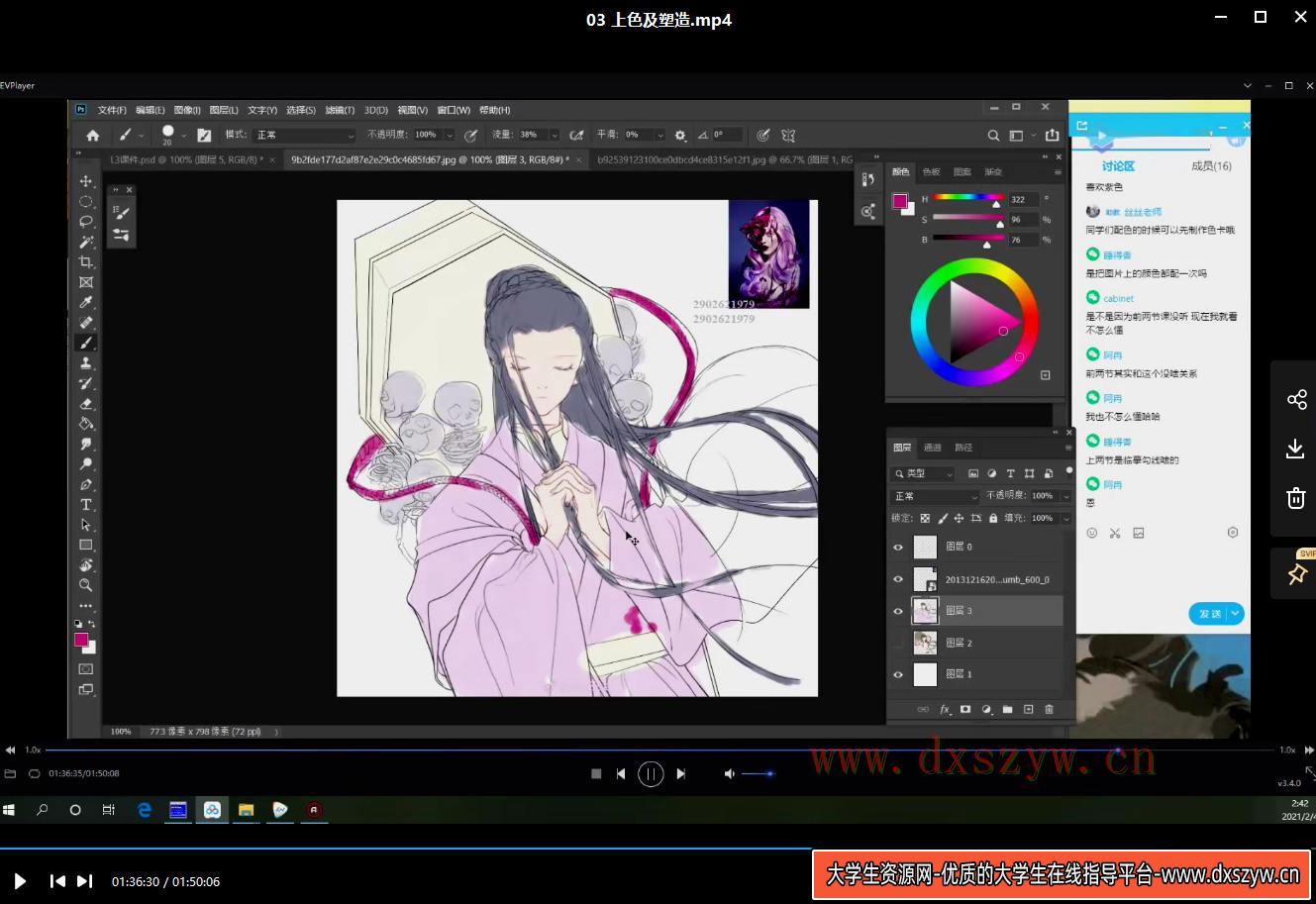Hide layer 图层 3
The width and height of the screenshot is (1316, 904).
pyautogui.click(x=898, y=611)
